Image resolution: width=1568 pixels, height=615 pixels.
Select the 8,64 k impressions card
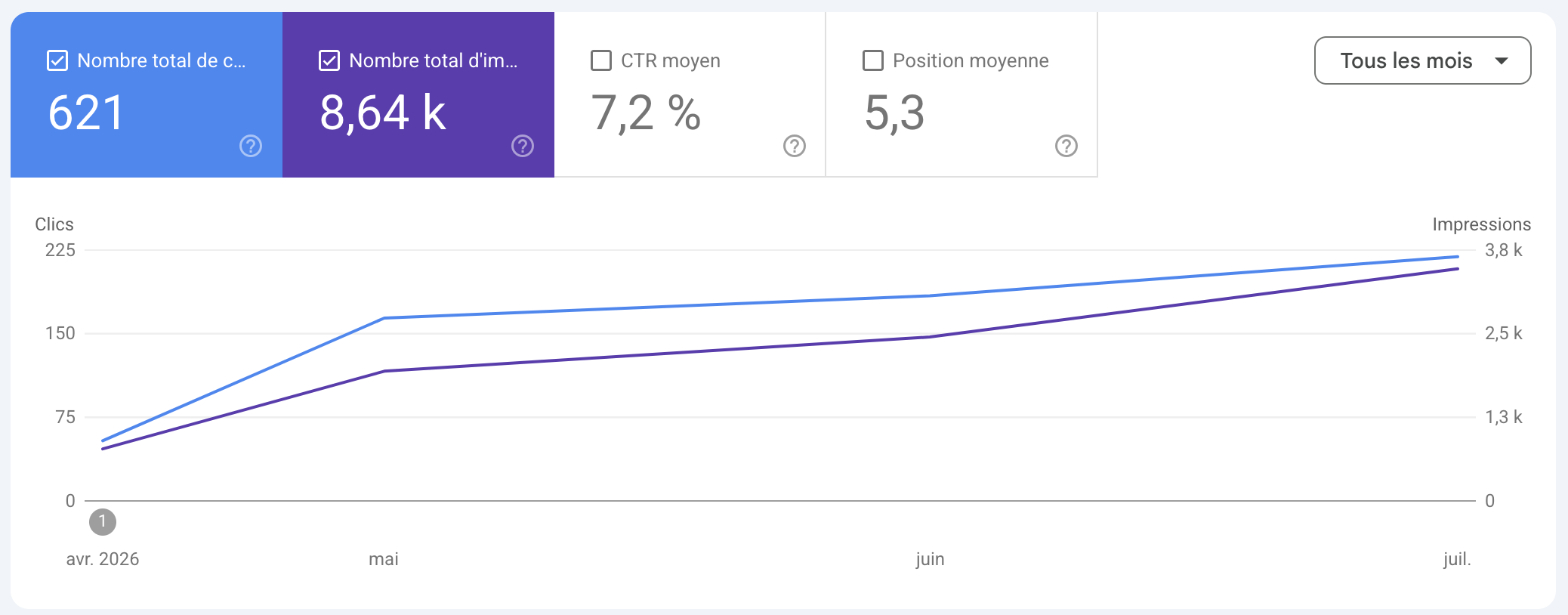point(418,94)
